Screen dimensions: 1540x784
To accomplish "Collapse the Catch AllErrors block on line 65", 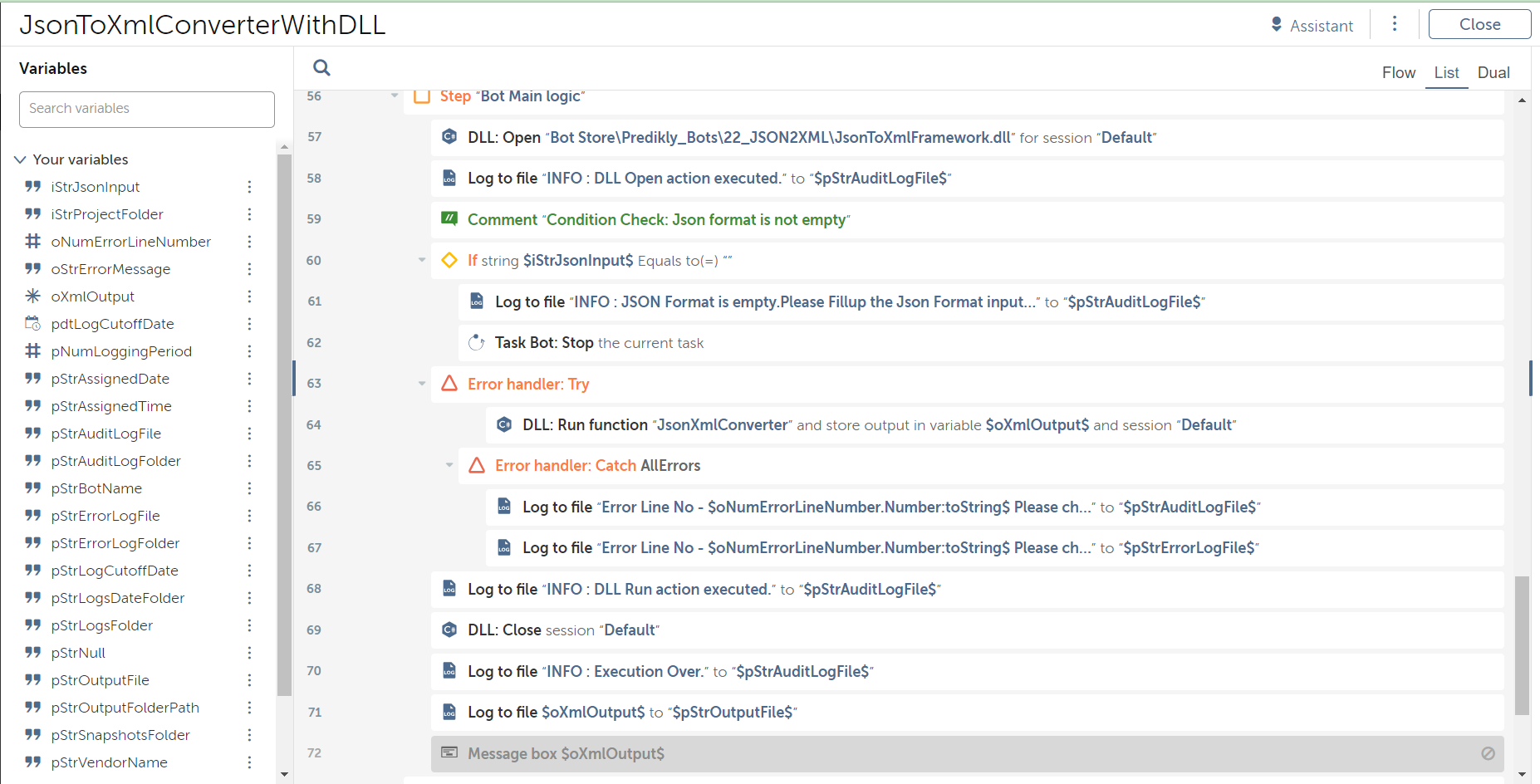I will [449, 465].
